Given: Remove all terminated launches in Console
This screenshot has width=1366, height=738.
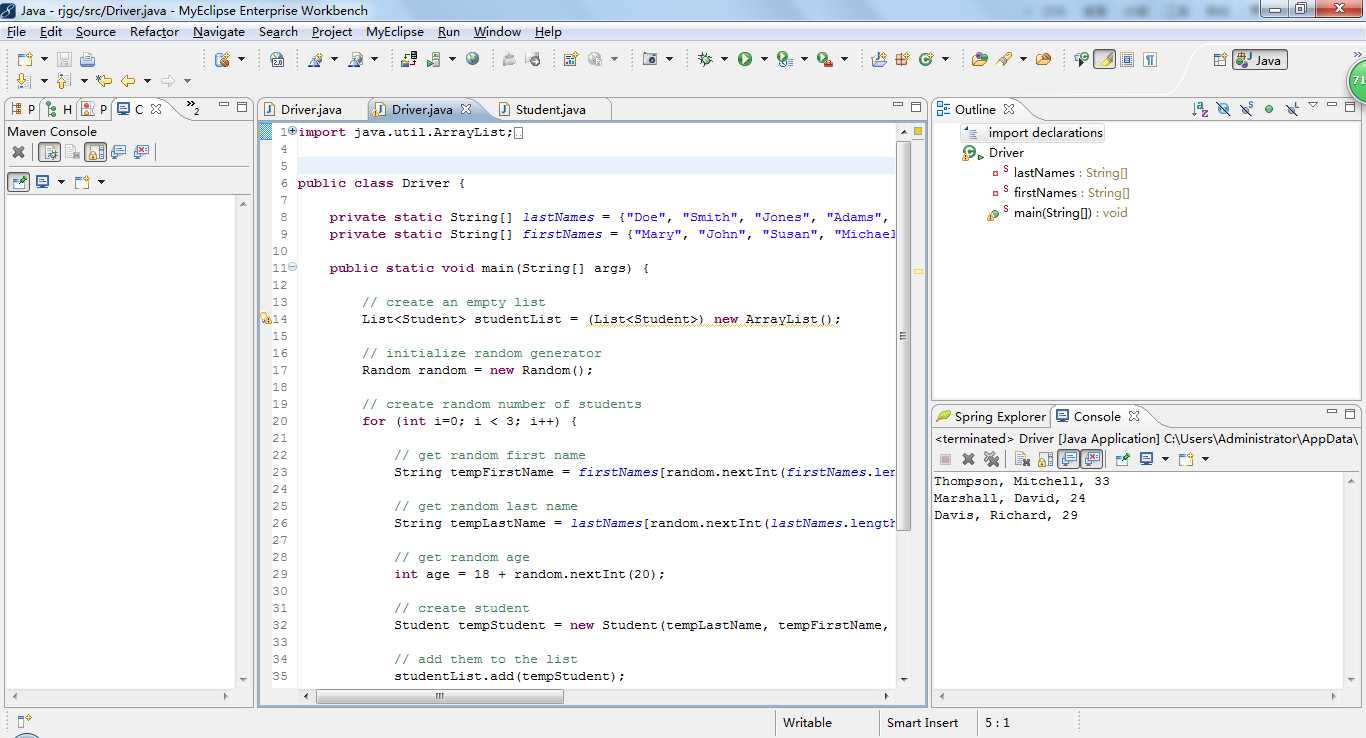Looking at the screenshot, I should point(991,459).
